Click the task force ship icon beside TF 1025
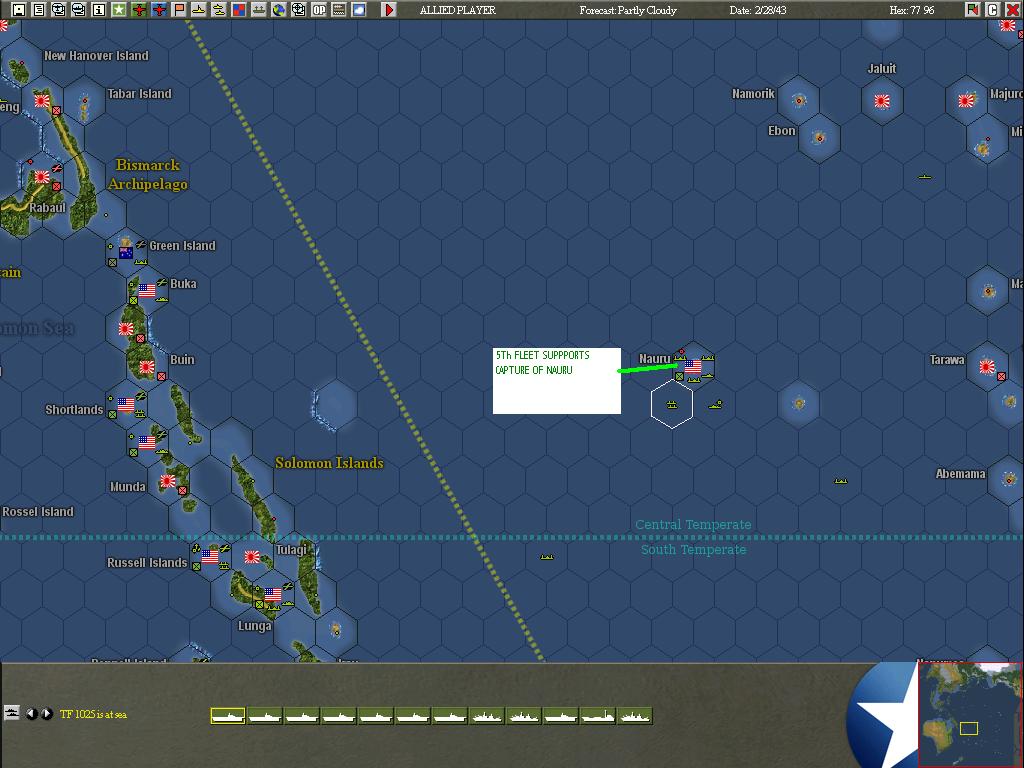Image resolution: width=1024 pixels, height=768 pixels. click(11, 713)
